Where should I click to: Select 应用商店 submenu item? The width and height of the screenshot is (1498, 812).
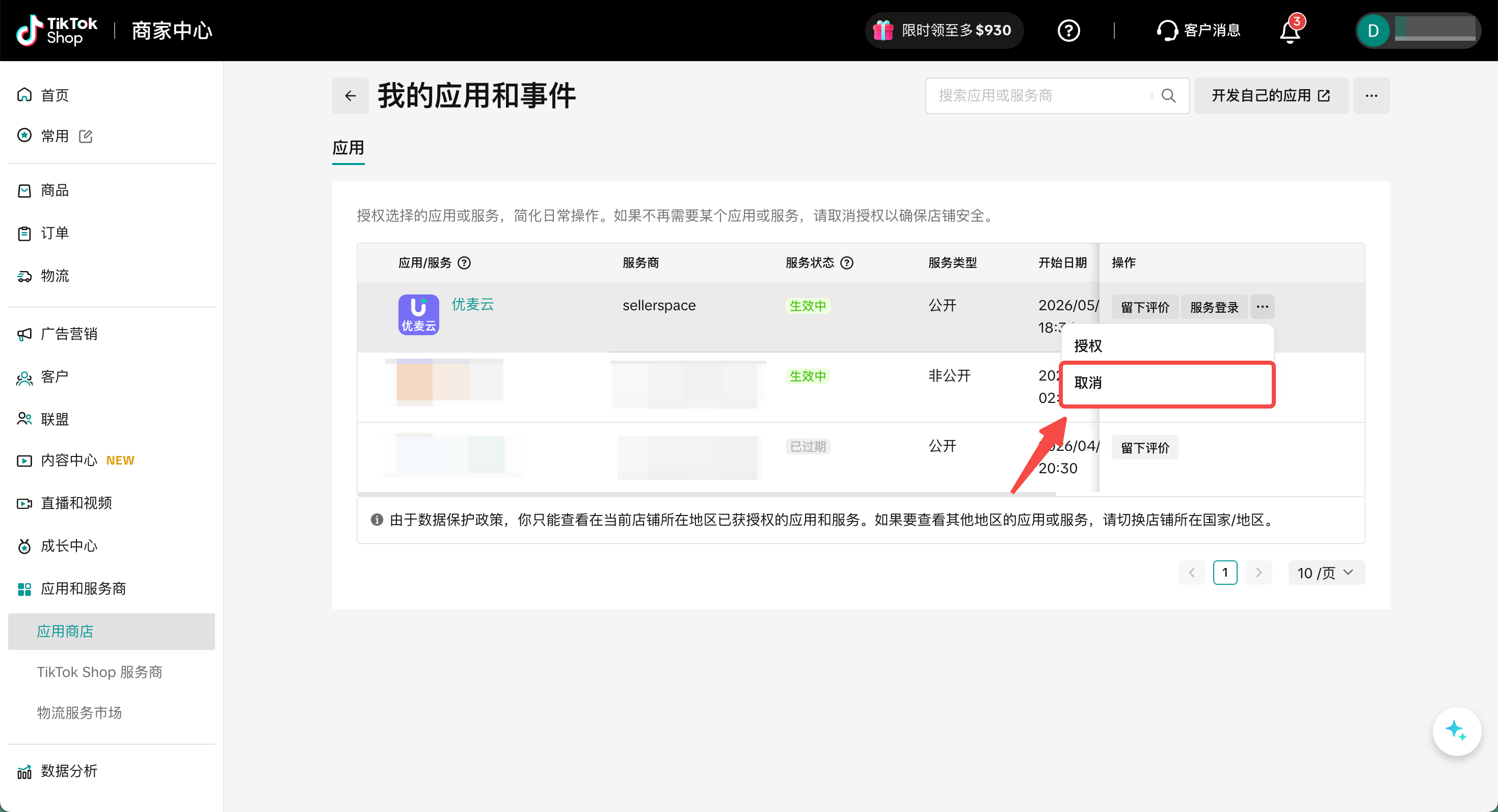coord(112,631)
